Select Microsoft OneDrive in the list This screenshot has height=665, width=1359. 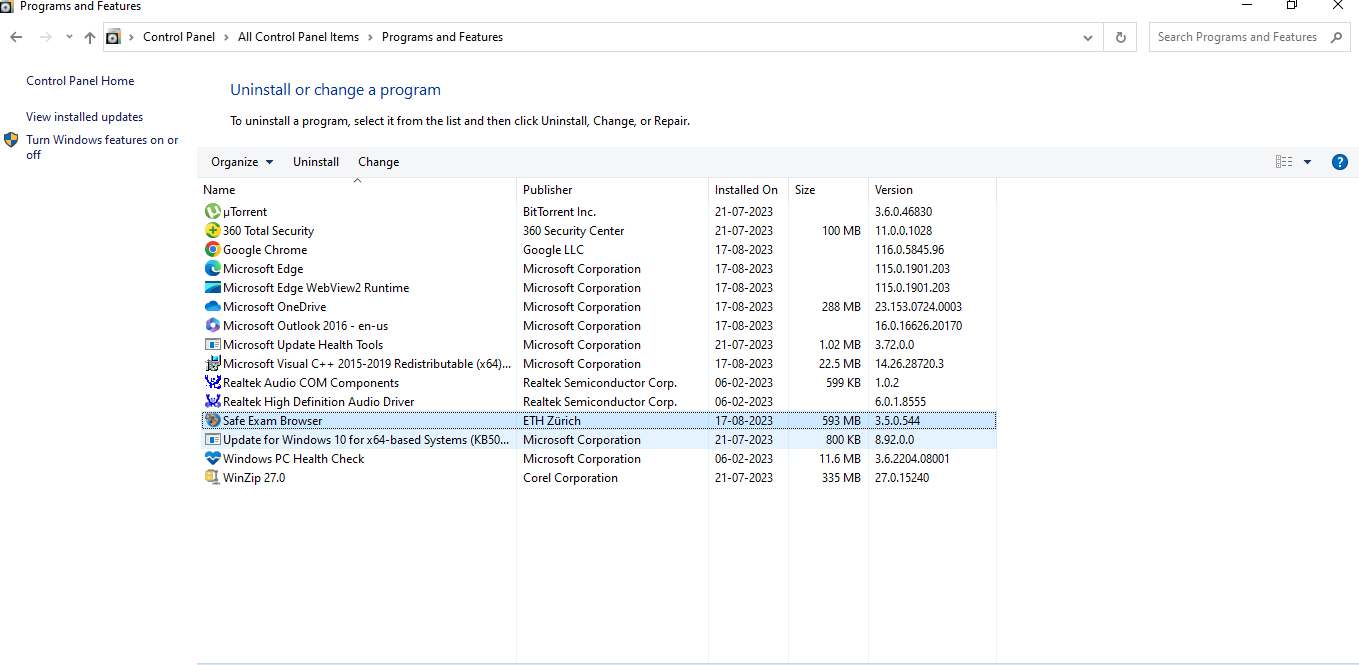tap(274, 307)
